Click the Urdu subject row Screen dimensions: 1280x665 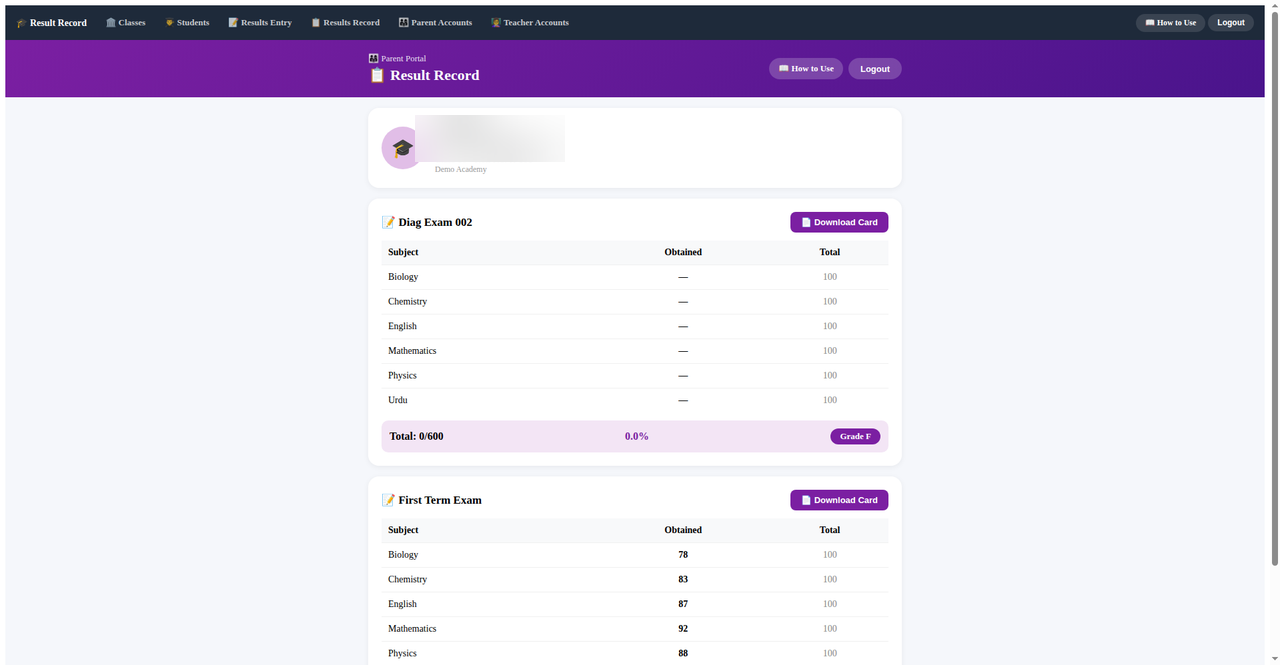point(635,400)
